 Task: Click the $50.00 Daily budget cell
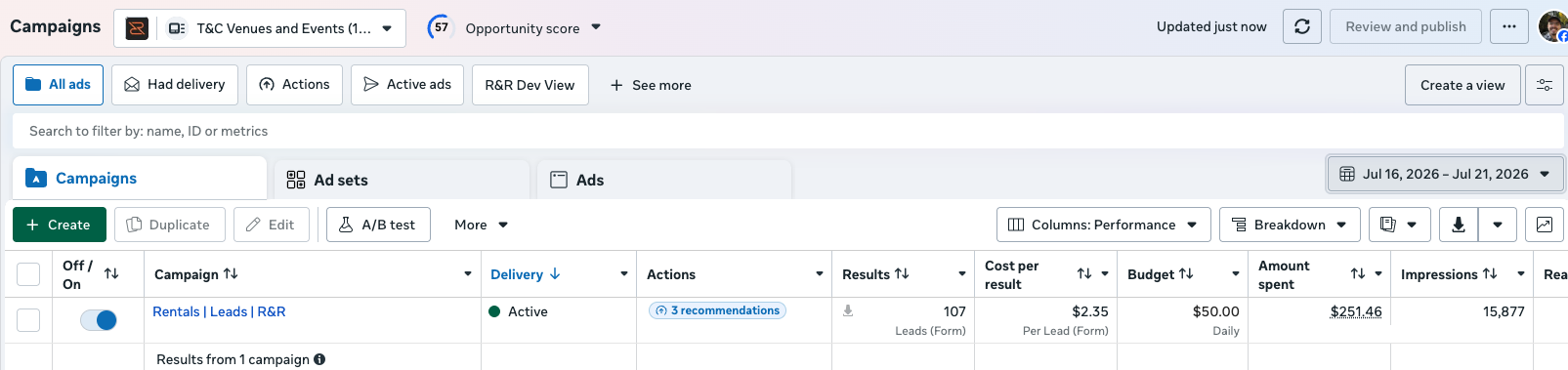[1182, 320]
